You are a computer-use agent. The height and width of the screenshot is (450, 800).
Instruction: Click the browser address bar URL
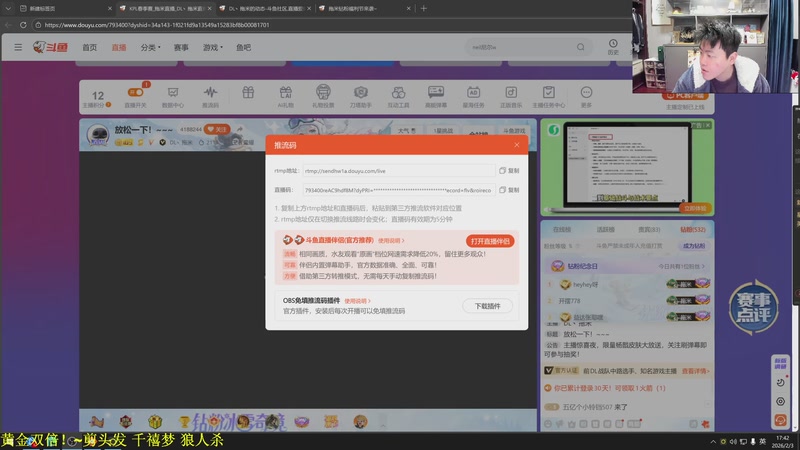pyautogui.click(x=157, y=24)
